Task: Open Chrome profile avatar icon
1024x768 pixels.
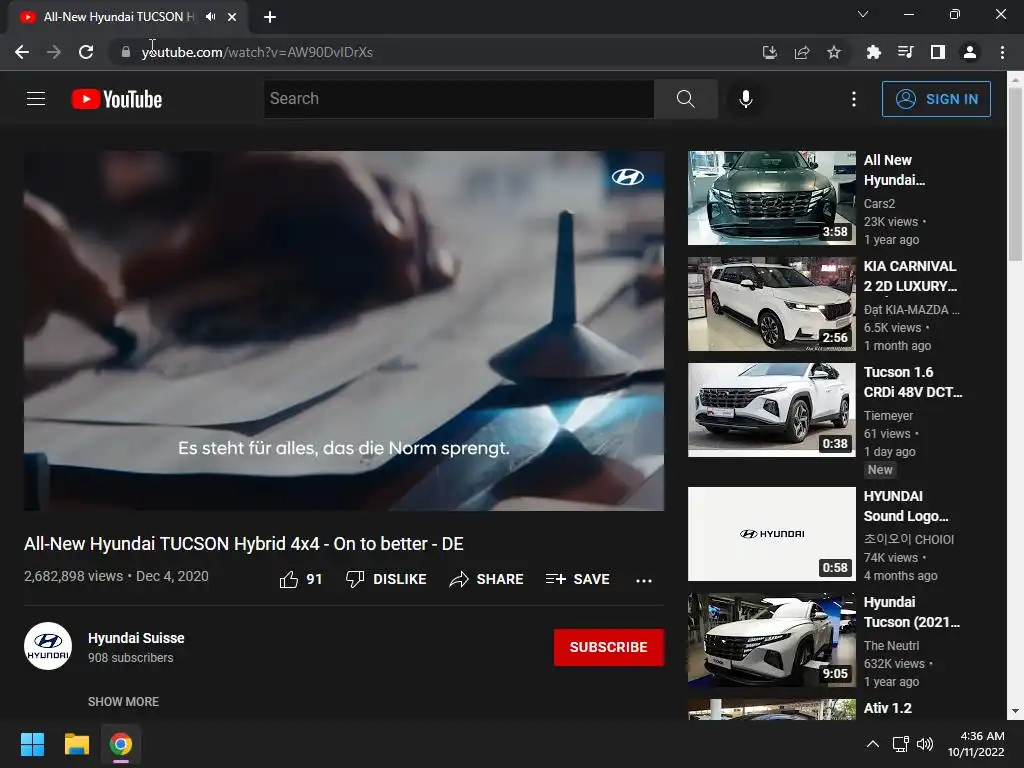Action: coord(970,52)
